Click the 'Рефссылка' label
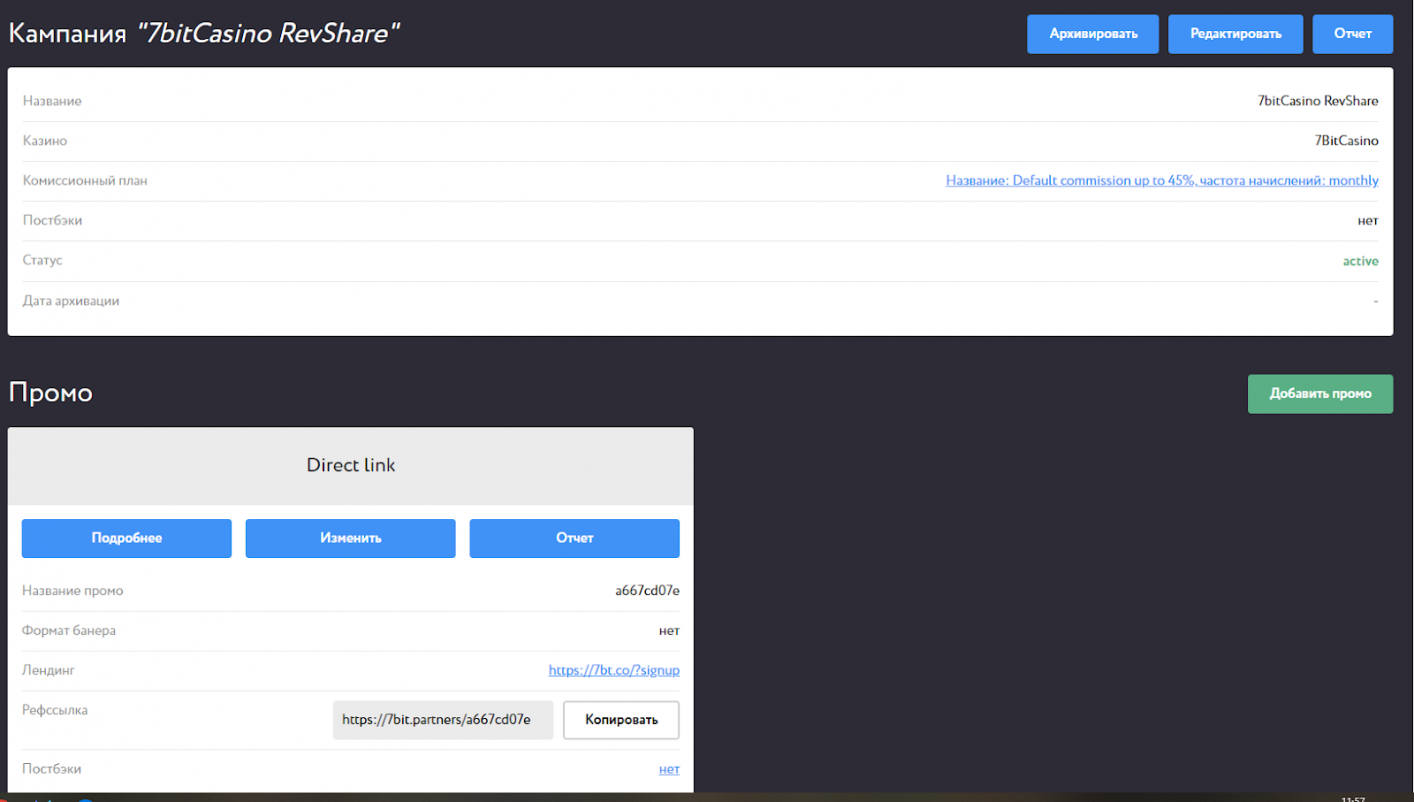The image size is (1414, 802). pyautogui.click(x=55, y=710)
